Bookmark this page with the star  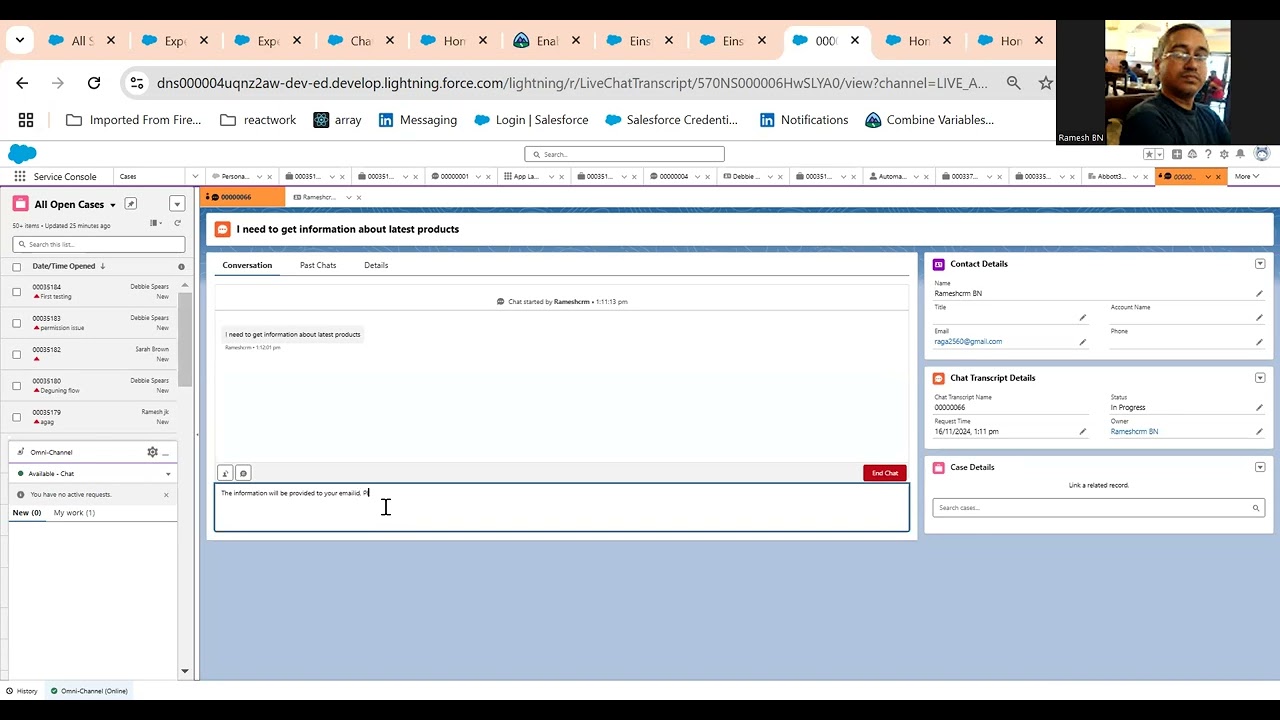pos(1046,83)
